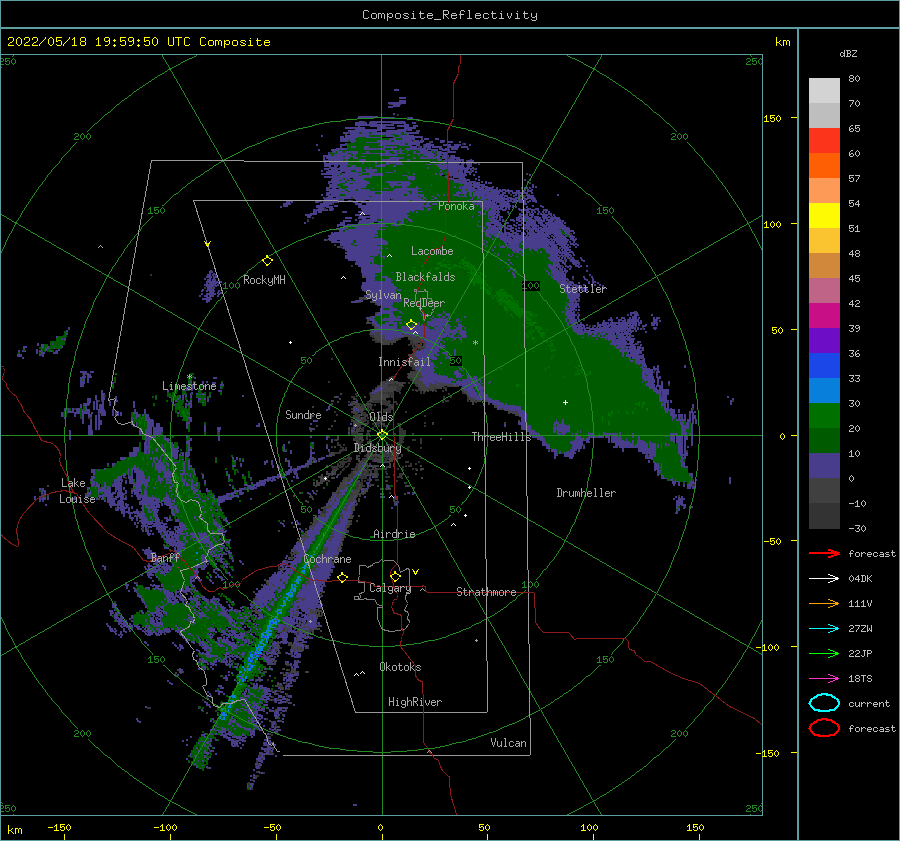Select the blue 33-36 dBZ color swatch

824,365
